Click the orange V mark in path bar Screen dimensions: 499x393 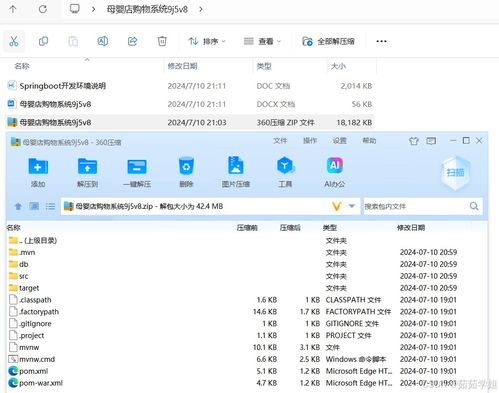tap(337, 207)
